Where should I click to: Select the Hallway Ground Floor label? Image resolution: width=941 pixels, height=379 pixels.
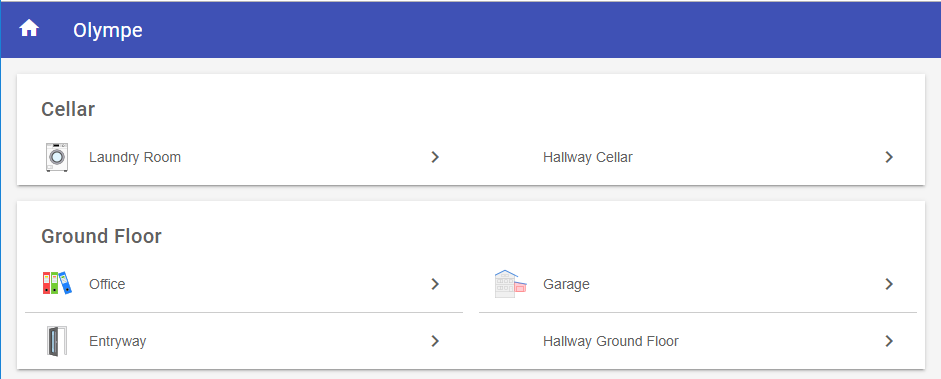(x=611, y=341)
